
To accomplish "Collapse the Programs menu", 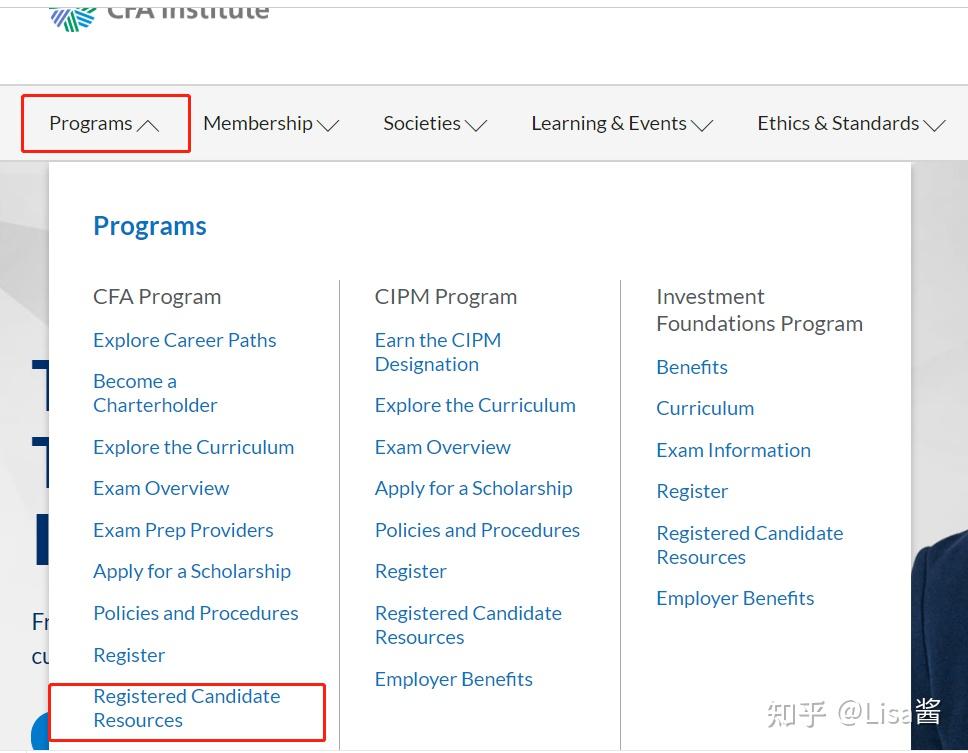I will [104, 124].
